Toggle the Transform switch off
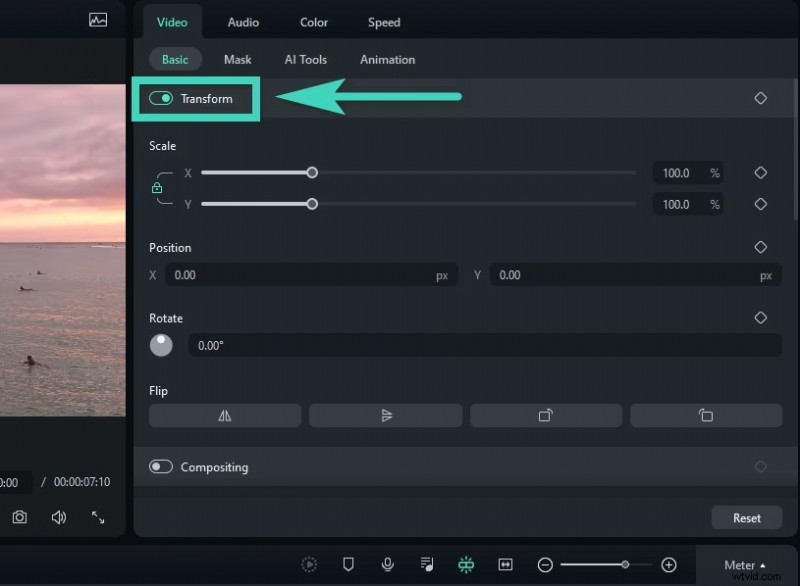The image size is (800, 586). (162, 99)
